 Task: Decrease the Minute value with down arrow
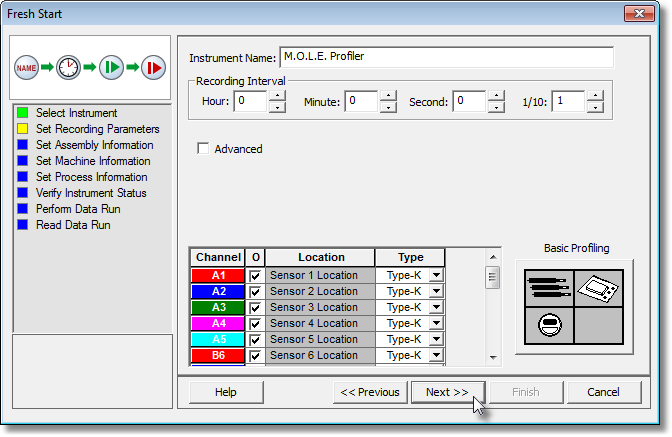pos(388,107)
